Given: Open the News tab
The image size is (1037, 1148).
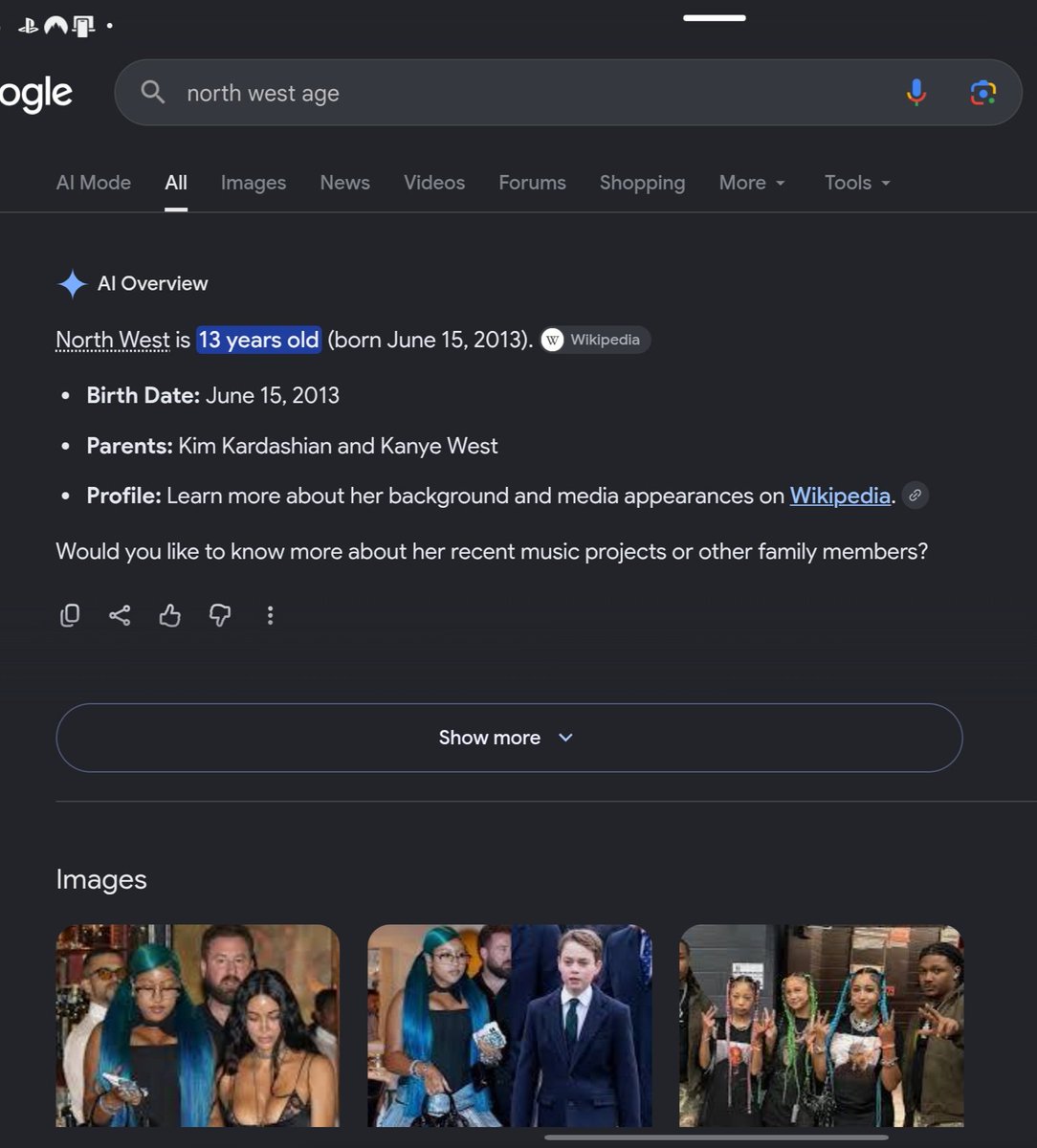Looking at the screenshot, I should click(345, 183).
